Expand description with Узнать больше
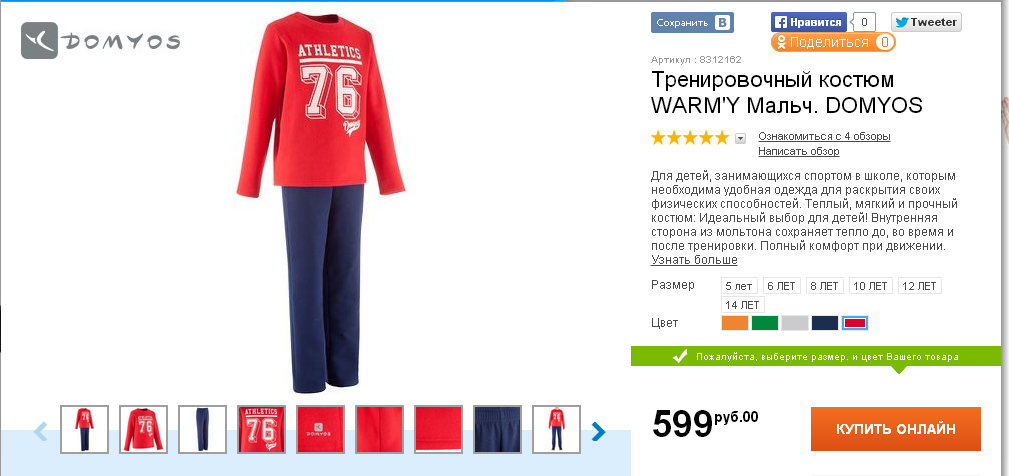The image size is (1009, 476). (x=694, y=260)
